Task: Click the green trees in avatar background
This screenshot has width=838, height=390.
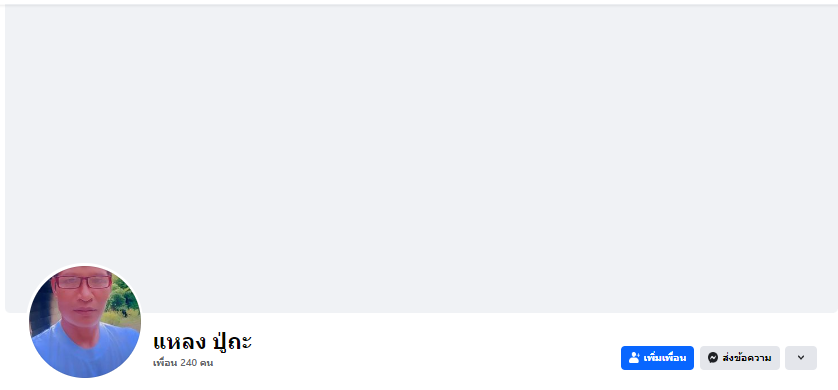Action: (x=124, y=299)
